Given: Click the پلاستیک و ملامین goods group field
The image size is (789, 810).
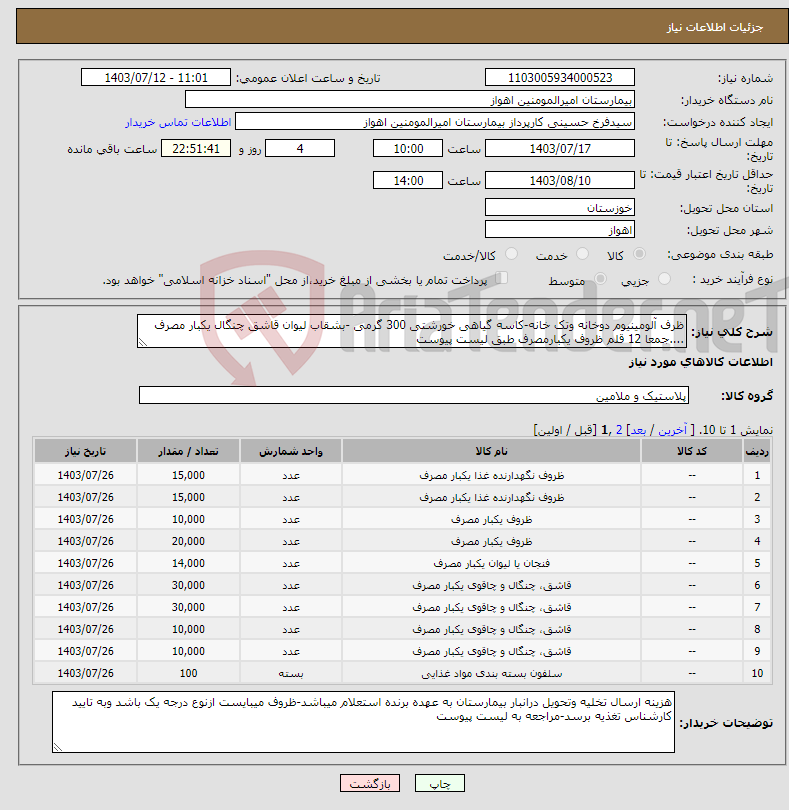Looking at the screenshot, I should pos(413,396).
